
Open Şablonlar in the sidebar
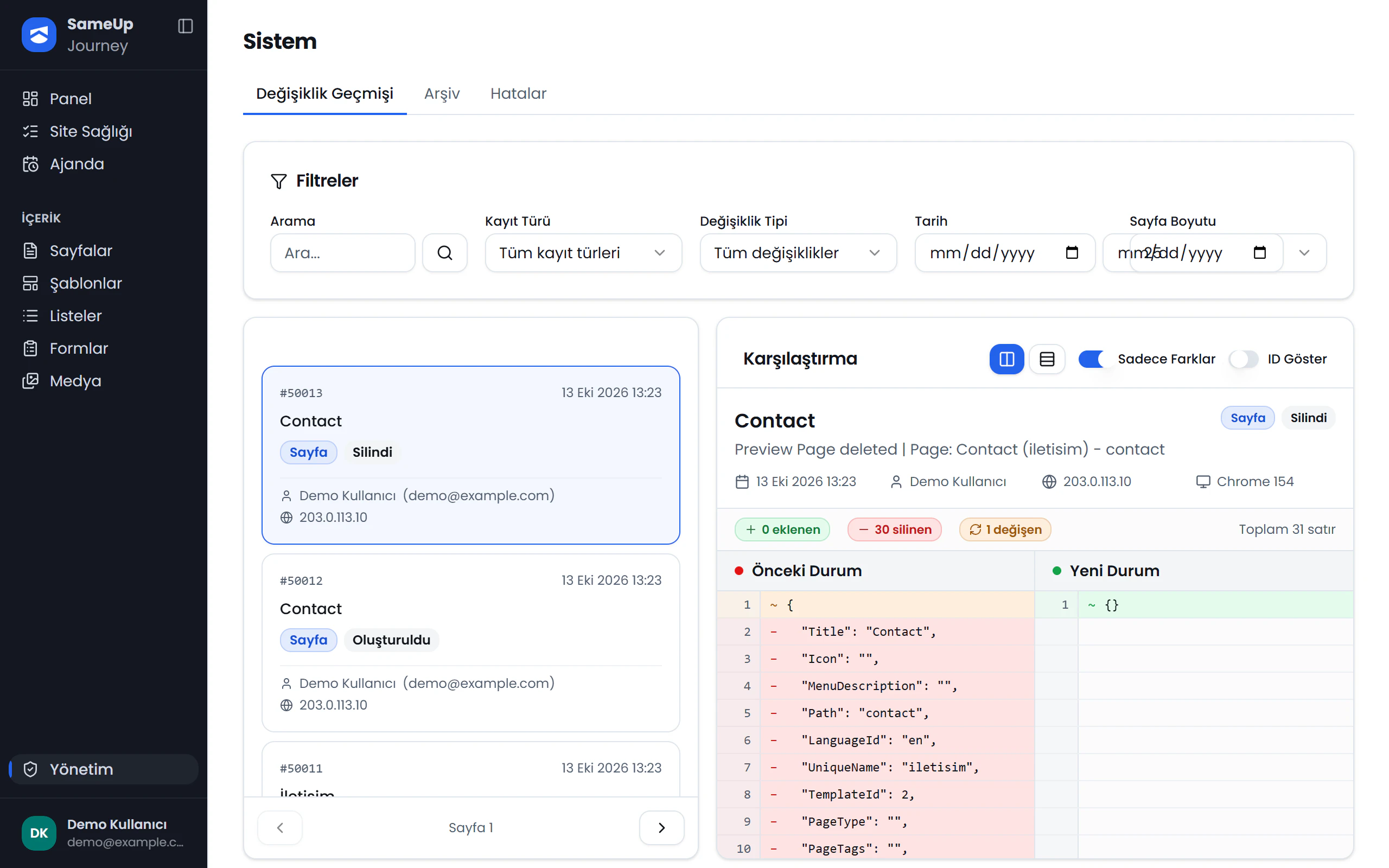103,284
